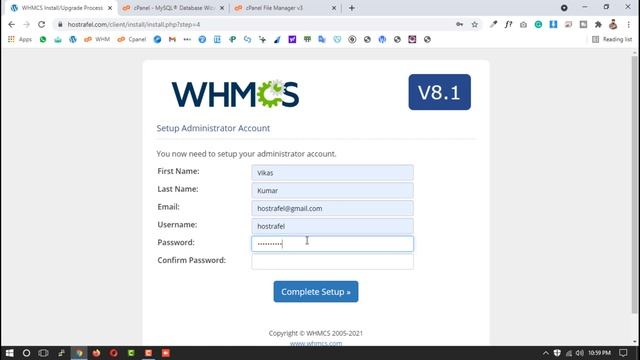Reload the current page
Image resolution: width=640 pixels, height=360 pixels.
pyautogui.click(x=41, y=24)
